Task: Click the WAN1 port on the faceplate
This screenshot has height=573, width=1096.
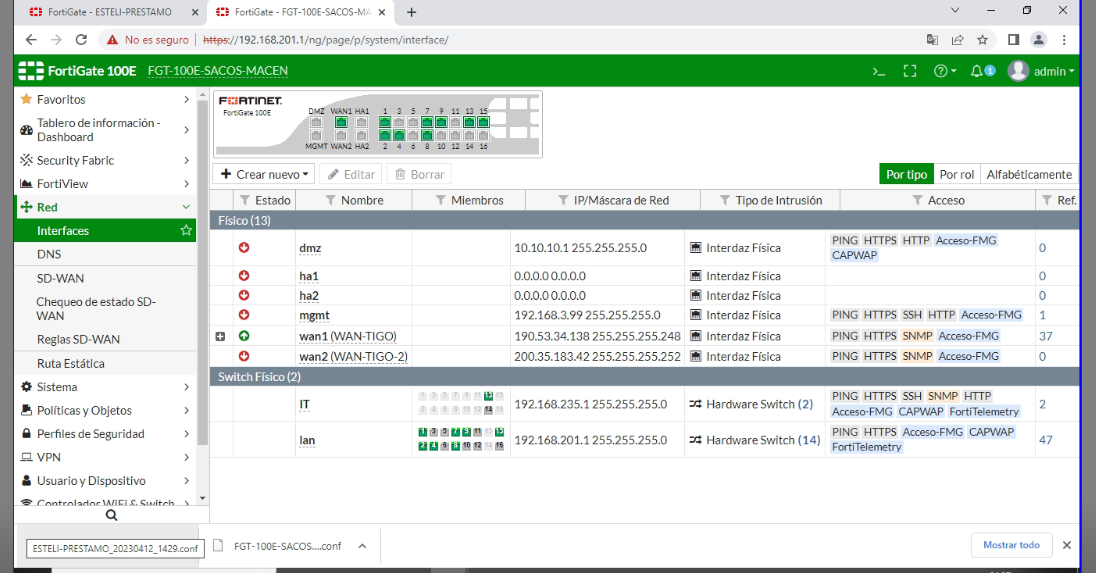Action: pyautogui.click(x=340, y=122)
